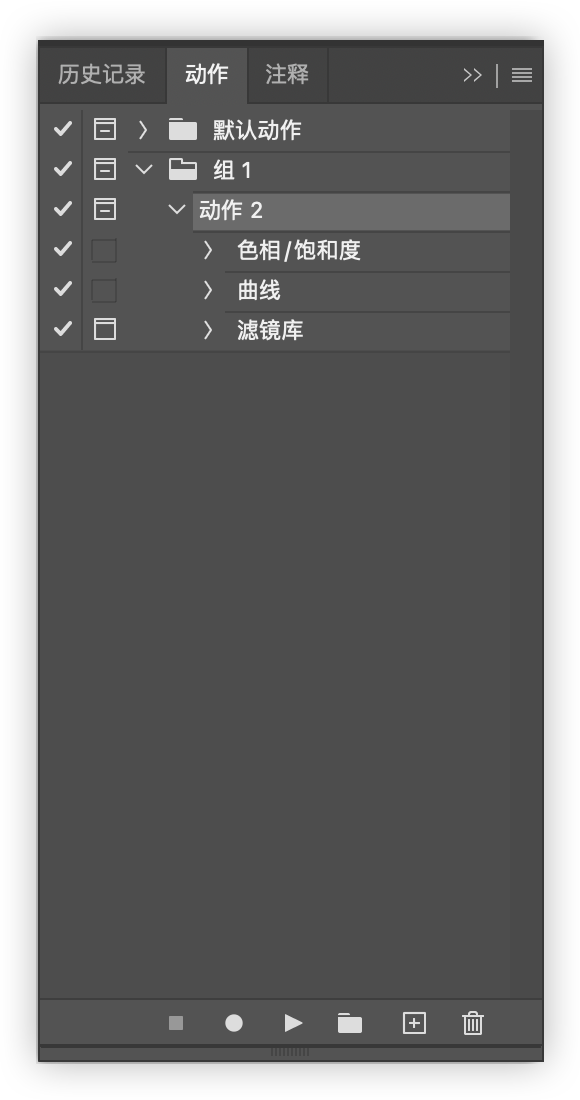Play the selected action
Image resolution: width=580 pixels, height=1100 pixels.
tap(293, 1023)
